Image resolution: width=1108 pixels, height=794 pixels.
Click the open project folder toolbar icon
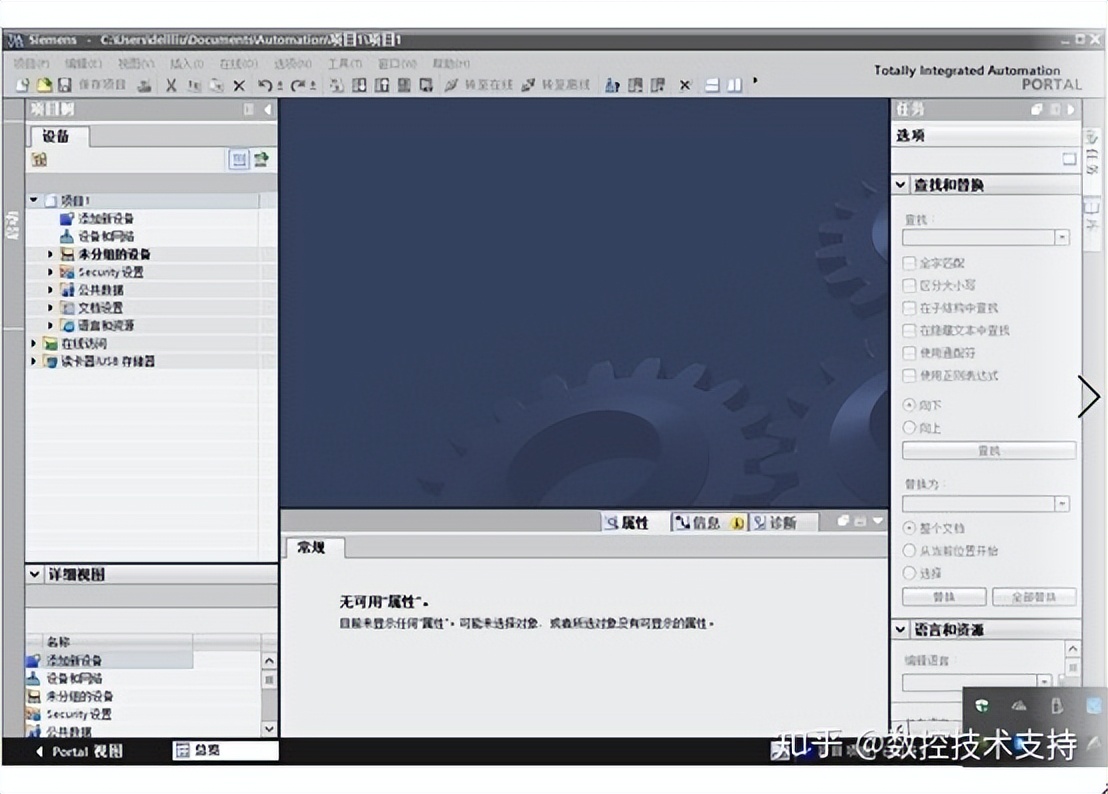(44, 85)
